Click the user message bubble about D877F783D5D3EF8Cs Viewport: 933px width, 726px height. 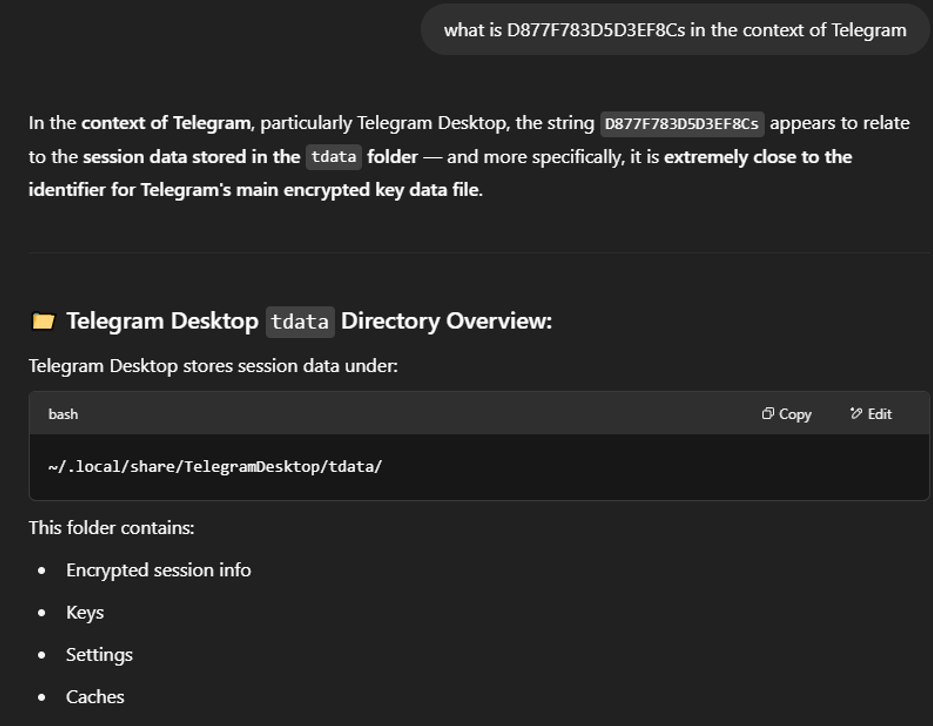coord(675,30)
